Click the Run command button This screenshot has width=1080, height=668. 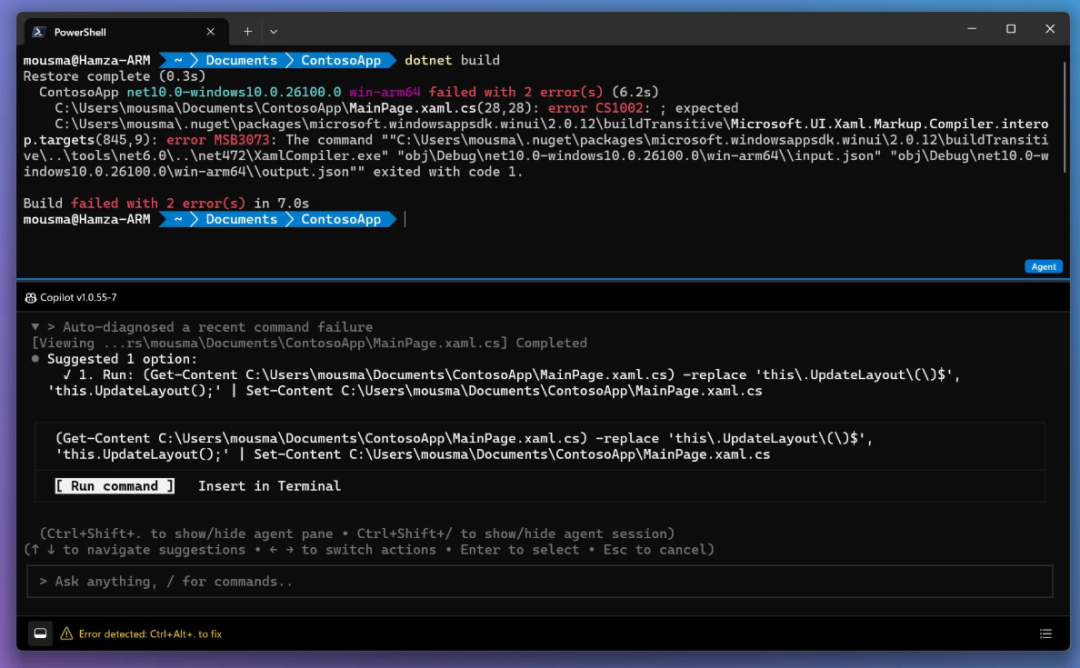[x=114, y=486]
